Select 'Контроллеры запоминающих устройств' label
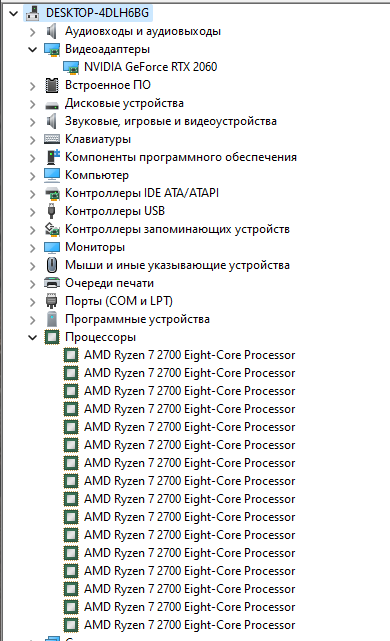390x641 pixels. (177, 229)
